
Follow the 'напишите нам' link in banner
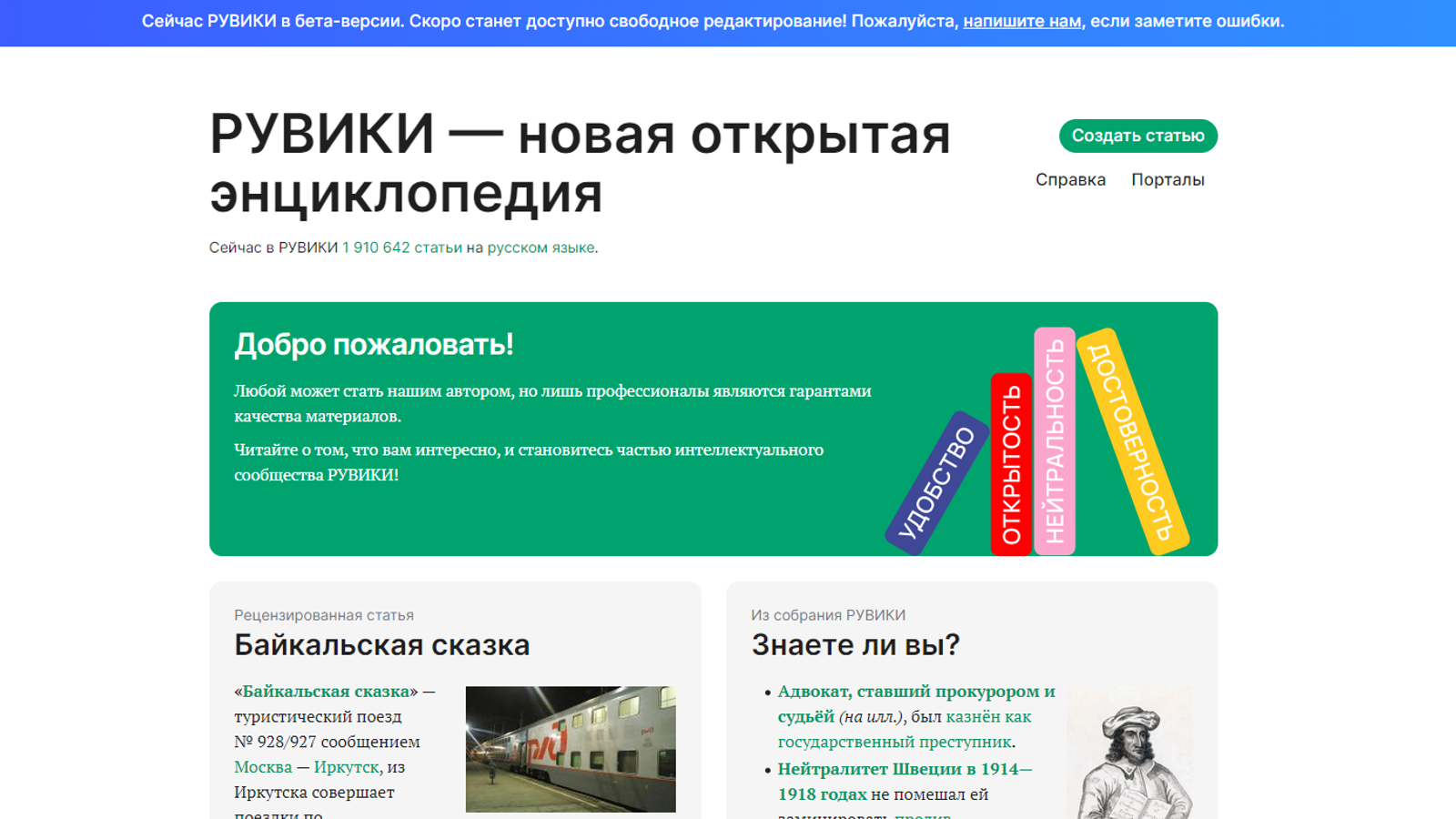click(1022, 21)
